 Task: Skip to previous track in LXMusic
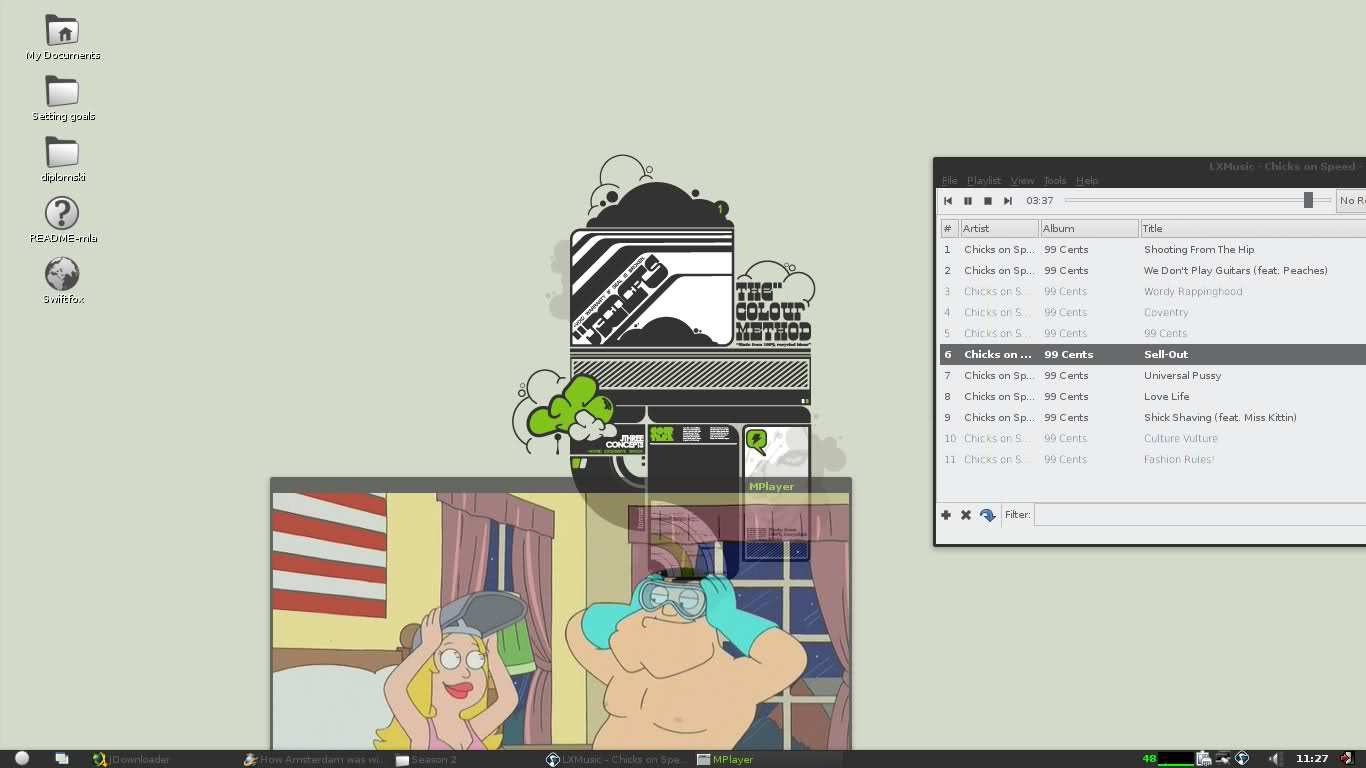pos(948,201)
